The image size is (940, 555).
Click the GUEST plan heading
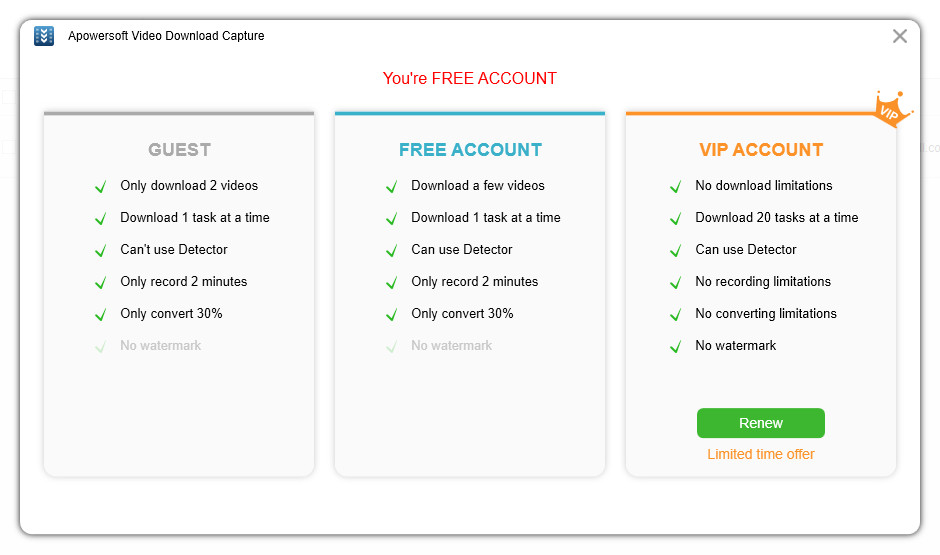pos(179,150)
